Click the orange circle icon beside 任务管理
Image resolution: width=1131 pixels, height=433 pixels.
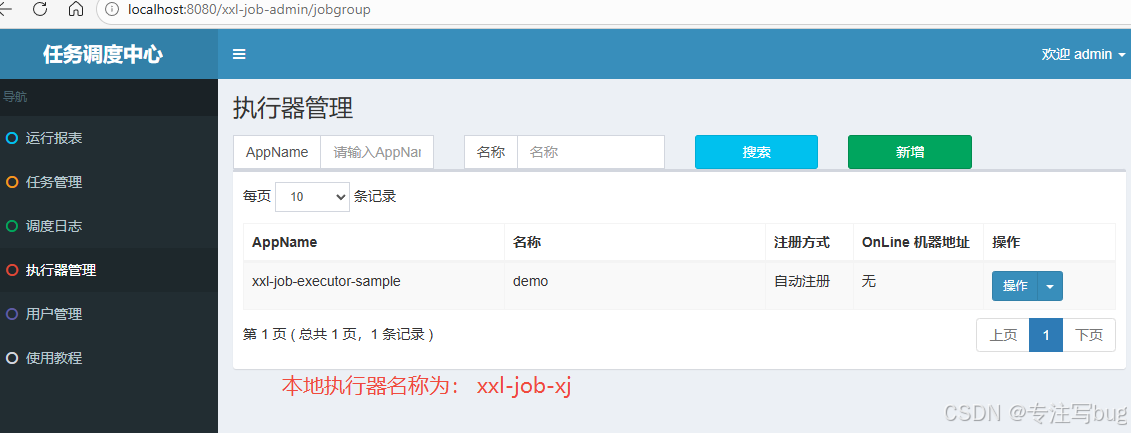(x=11, y=183)
